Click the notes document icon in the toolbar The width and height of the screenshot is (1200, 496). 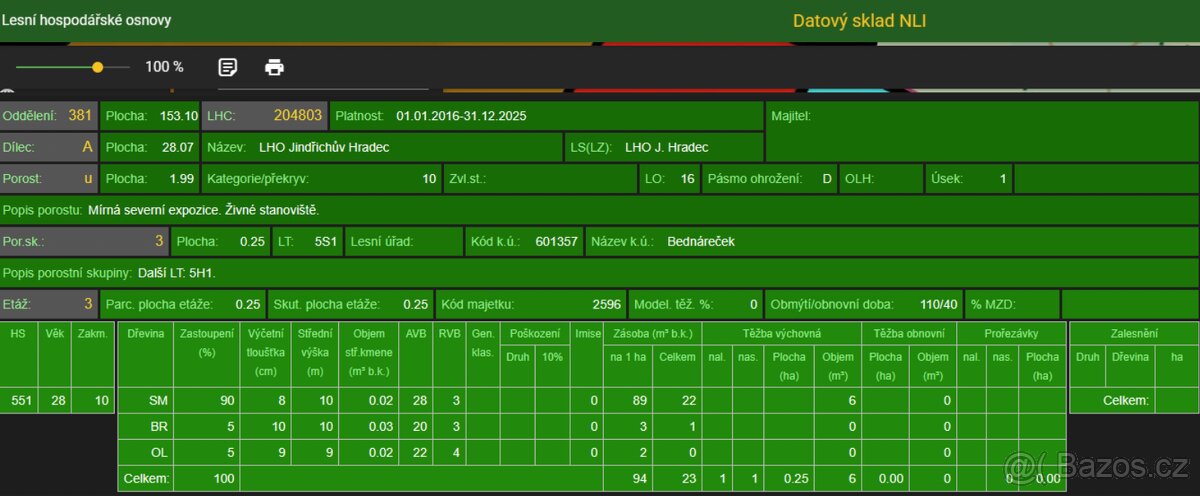228,67
